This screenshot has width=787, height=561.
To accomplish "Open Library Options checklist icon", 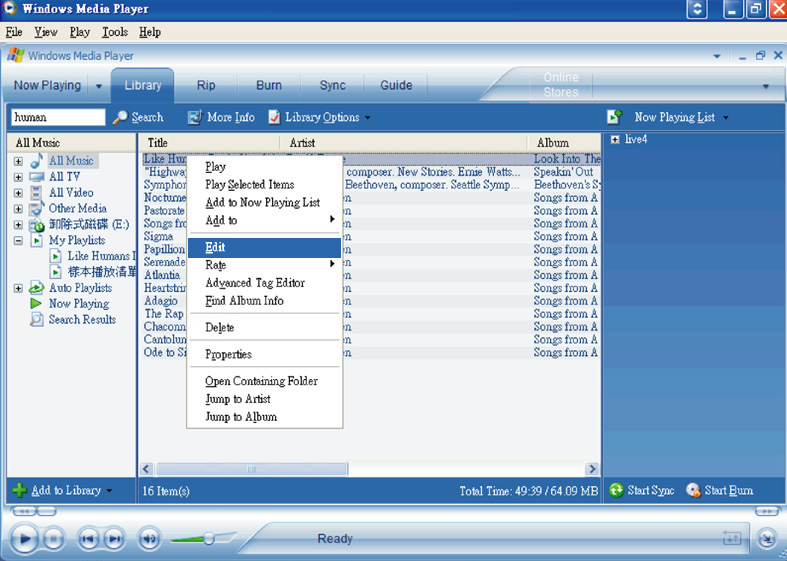I will coord(274,117).
